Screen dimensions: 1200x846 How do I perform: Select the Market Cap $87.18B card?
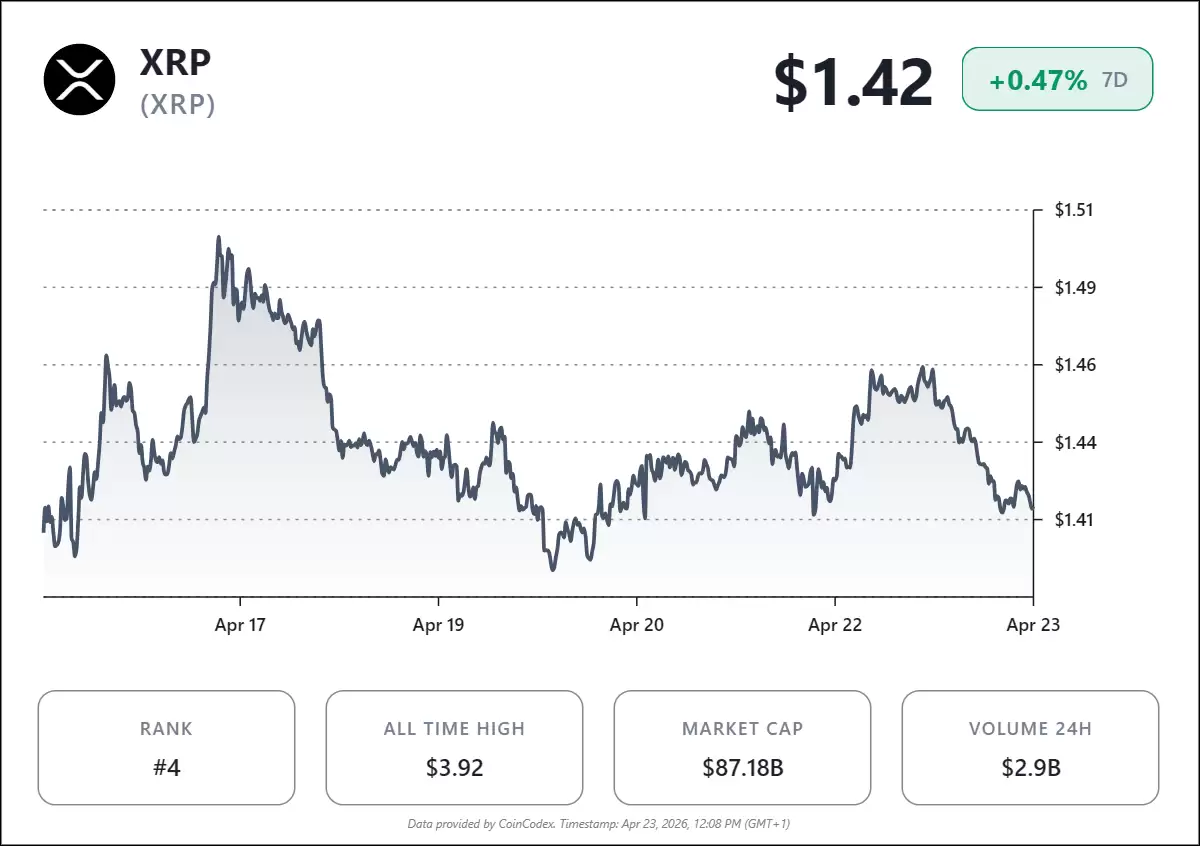point(742,748)
